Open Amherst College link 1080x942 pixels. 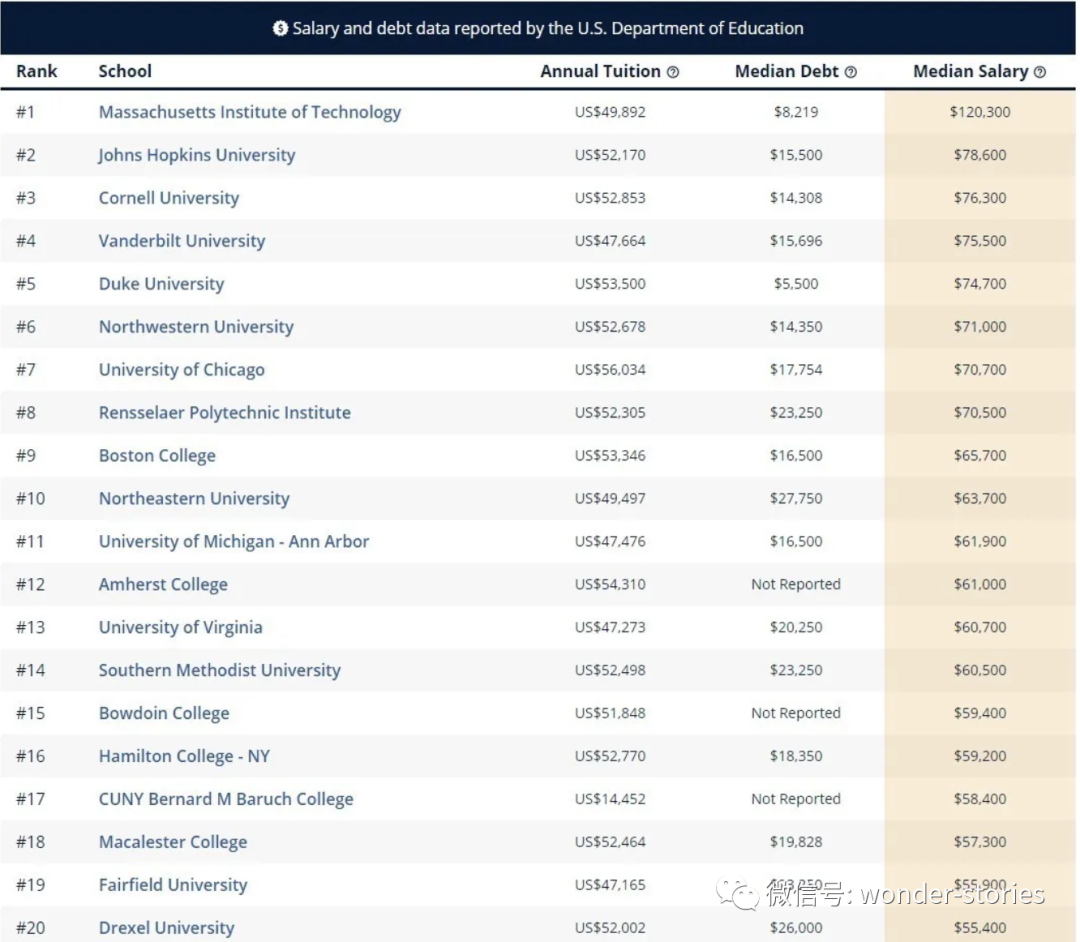point(163,584)
